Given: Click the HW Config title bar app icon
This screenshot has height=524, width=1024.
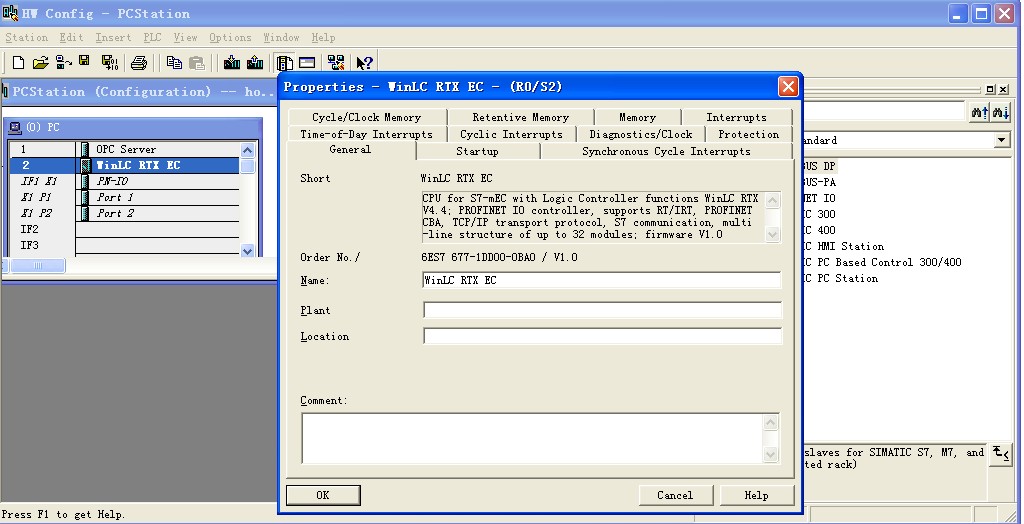Looking at the screenshot, I should (10, 13).
